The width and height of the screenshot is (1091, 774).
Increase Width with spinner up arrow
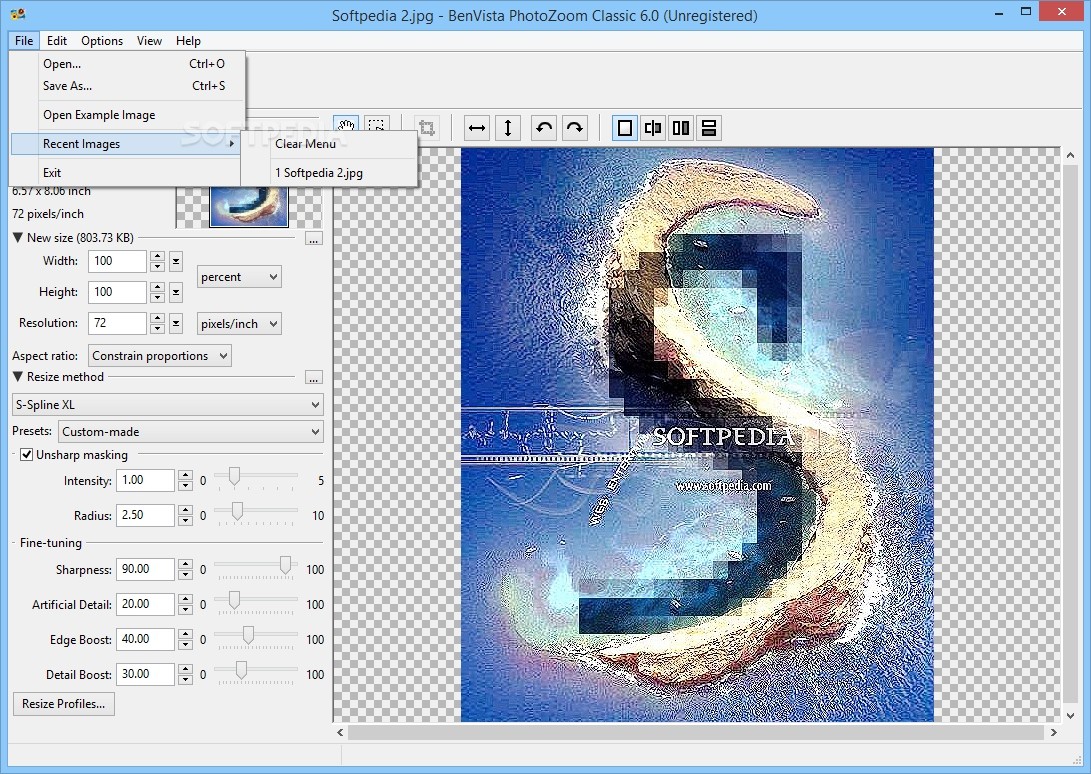click(x=157, y=256)
